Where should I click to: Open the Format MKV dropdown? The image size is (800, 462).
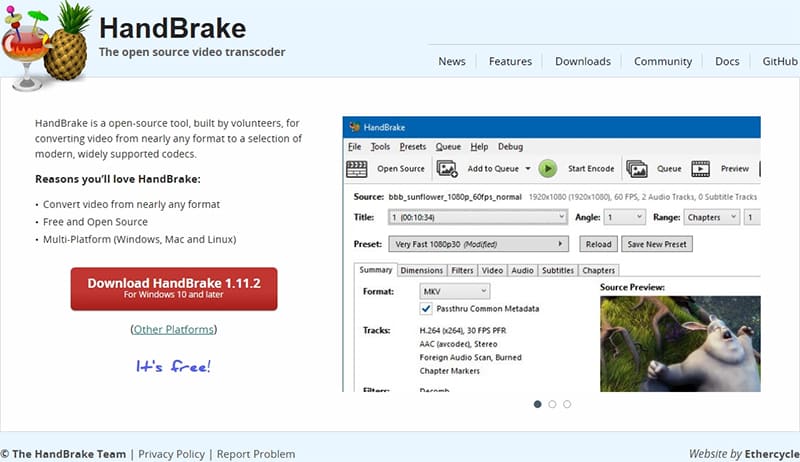(x=455, y=291)
